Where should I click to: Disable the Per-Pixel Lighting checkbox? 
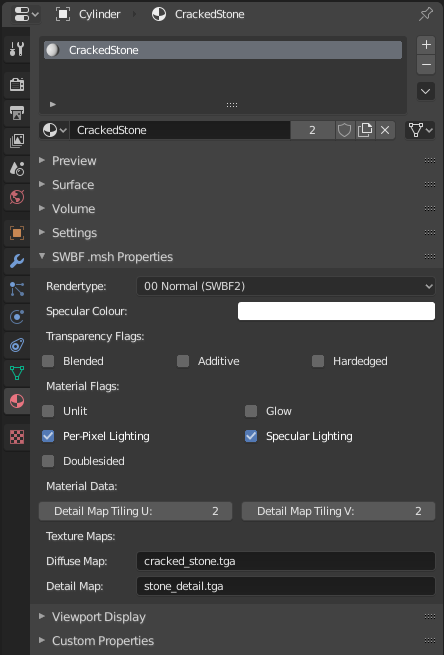(x=48, y=436)
